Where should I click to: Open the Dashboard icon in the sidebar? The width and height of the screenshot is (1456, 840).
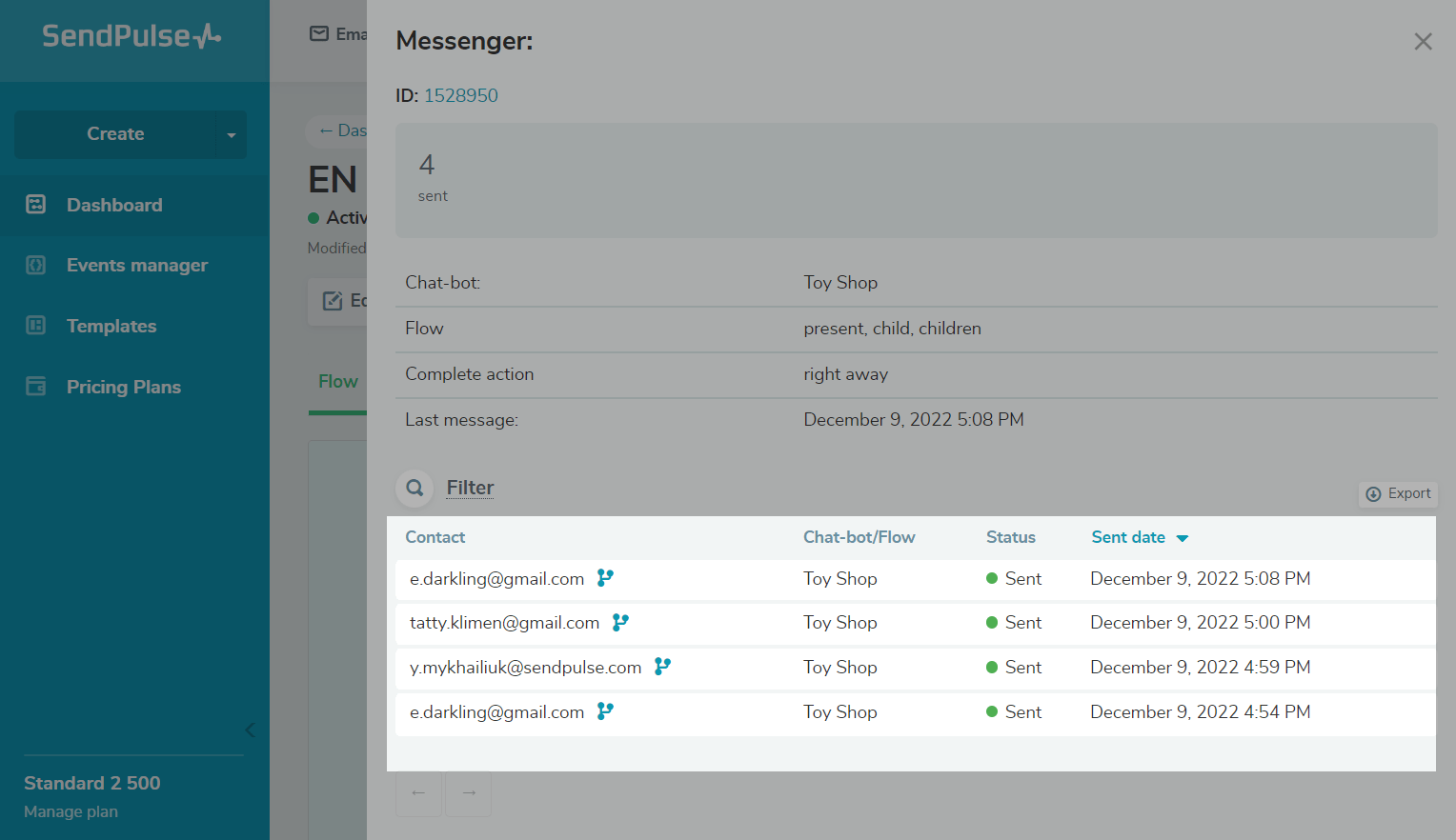tap(36, 205)
